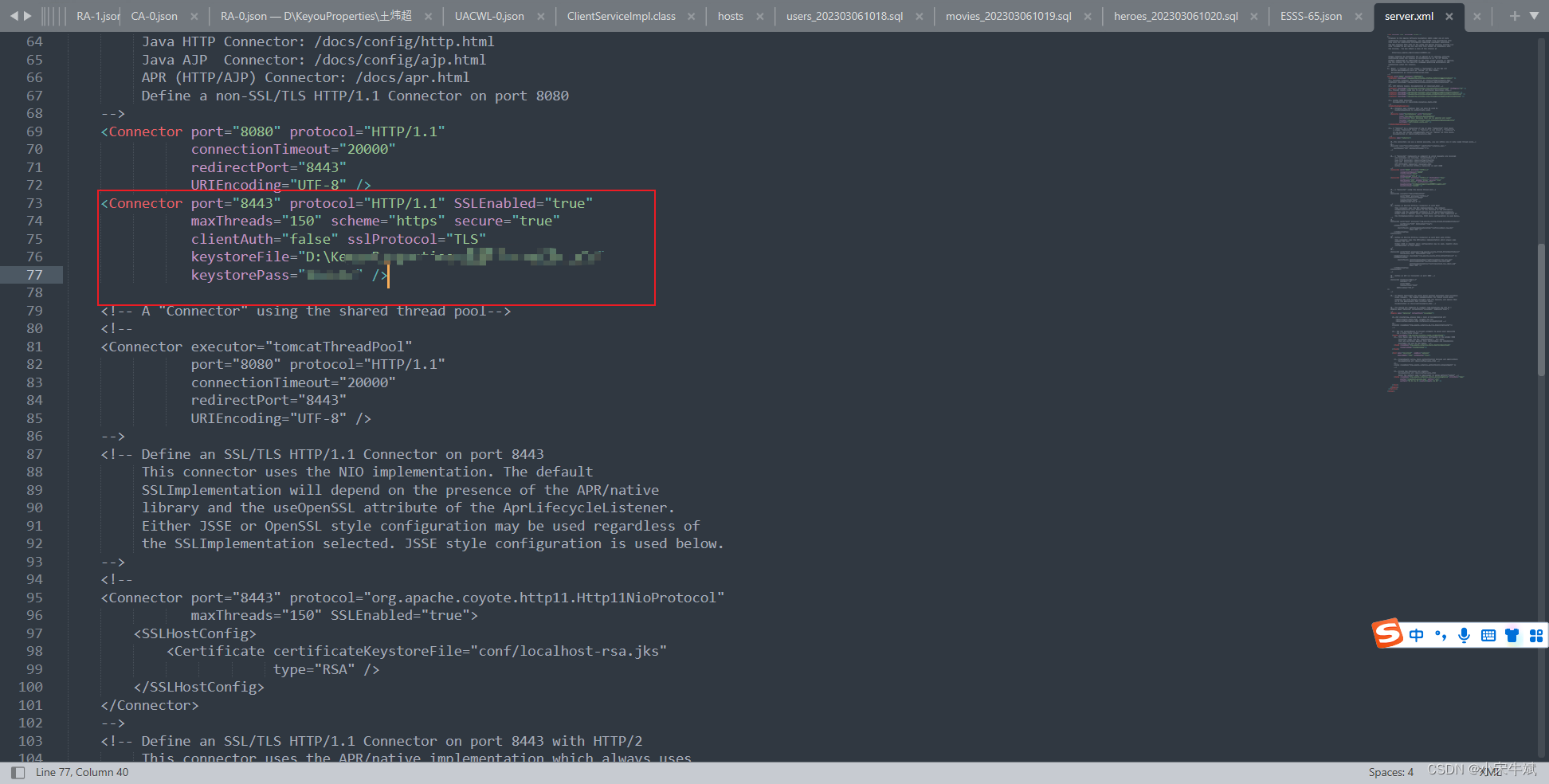Close the movies_202303061019.sql tab
The width and height of the screenshot is (1549, 784).
(1088, 16)
